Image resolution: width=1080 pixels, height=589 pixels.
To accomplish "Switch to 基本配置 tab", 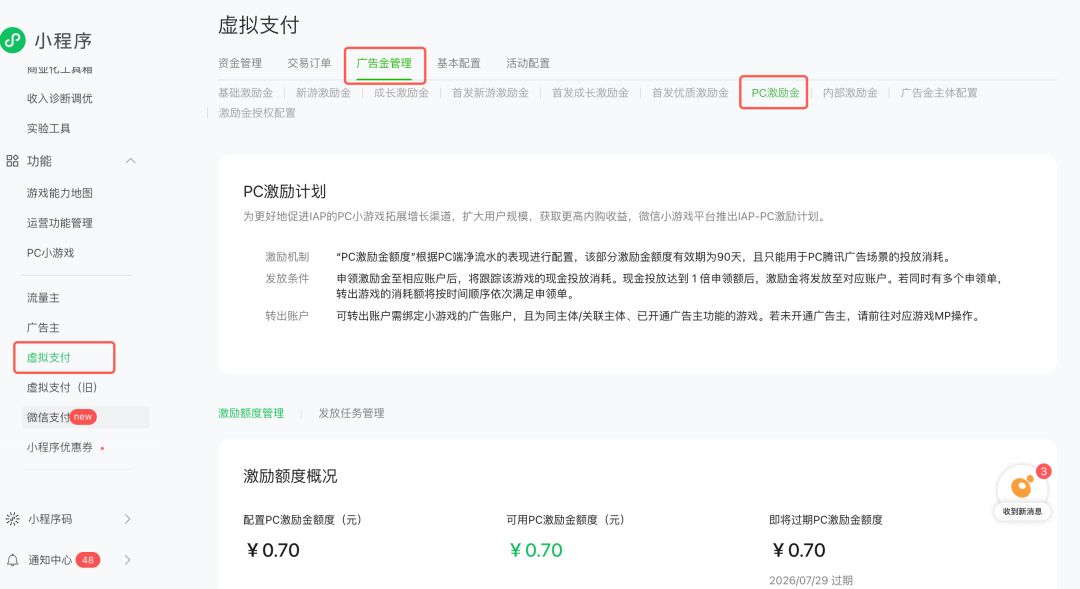I will (x=459, y=63).
